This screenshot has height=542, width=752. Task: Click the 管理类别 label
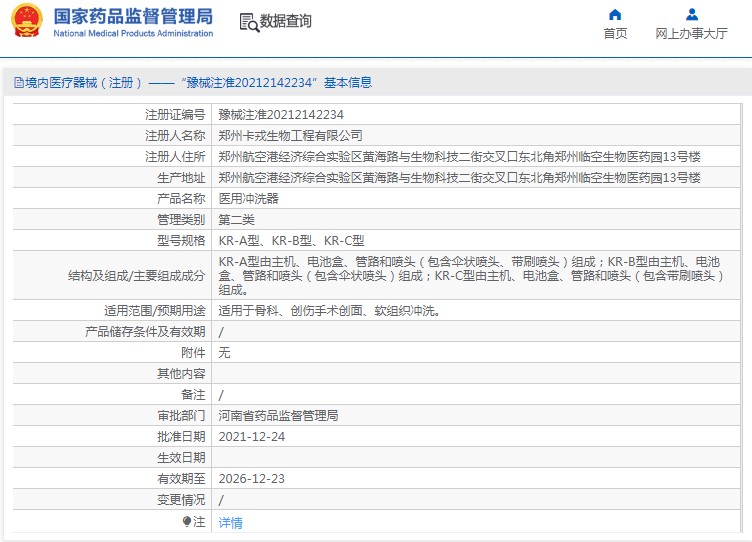181,220
